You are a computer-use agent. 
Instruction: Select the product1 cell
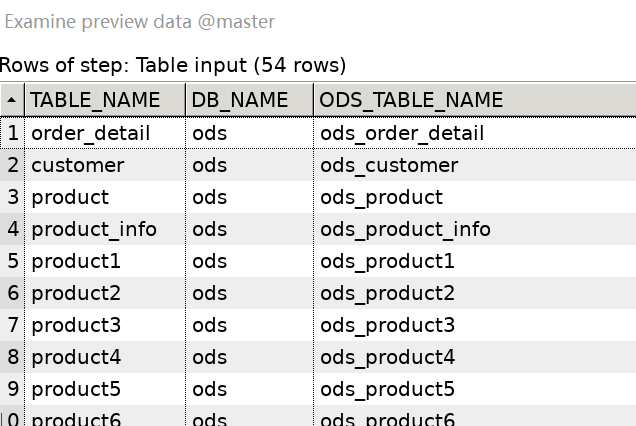(76, 261)
